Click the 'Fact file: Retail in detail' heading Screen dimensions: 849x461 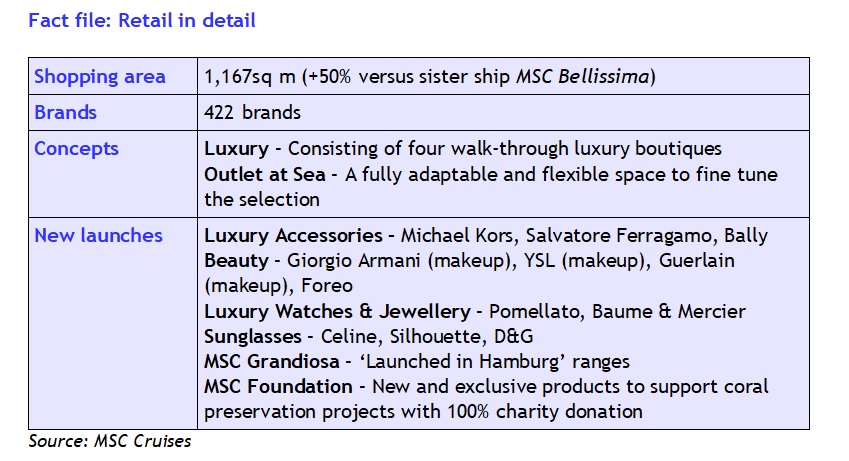(x=142, y=21)
